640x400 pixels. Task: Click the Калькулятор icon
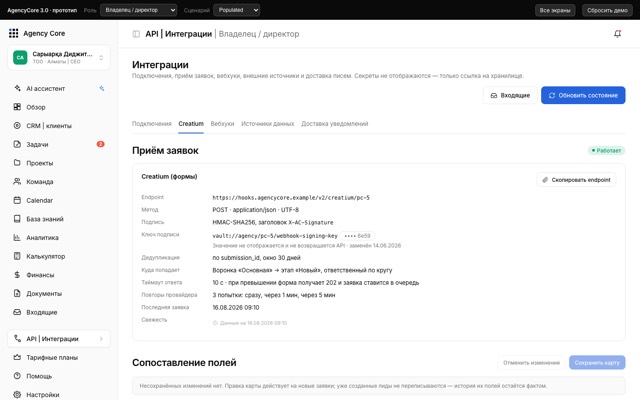[x=17, y=256]
